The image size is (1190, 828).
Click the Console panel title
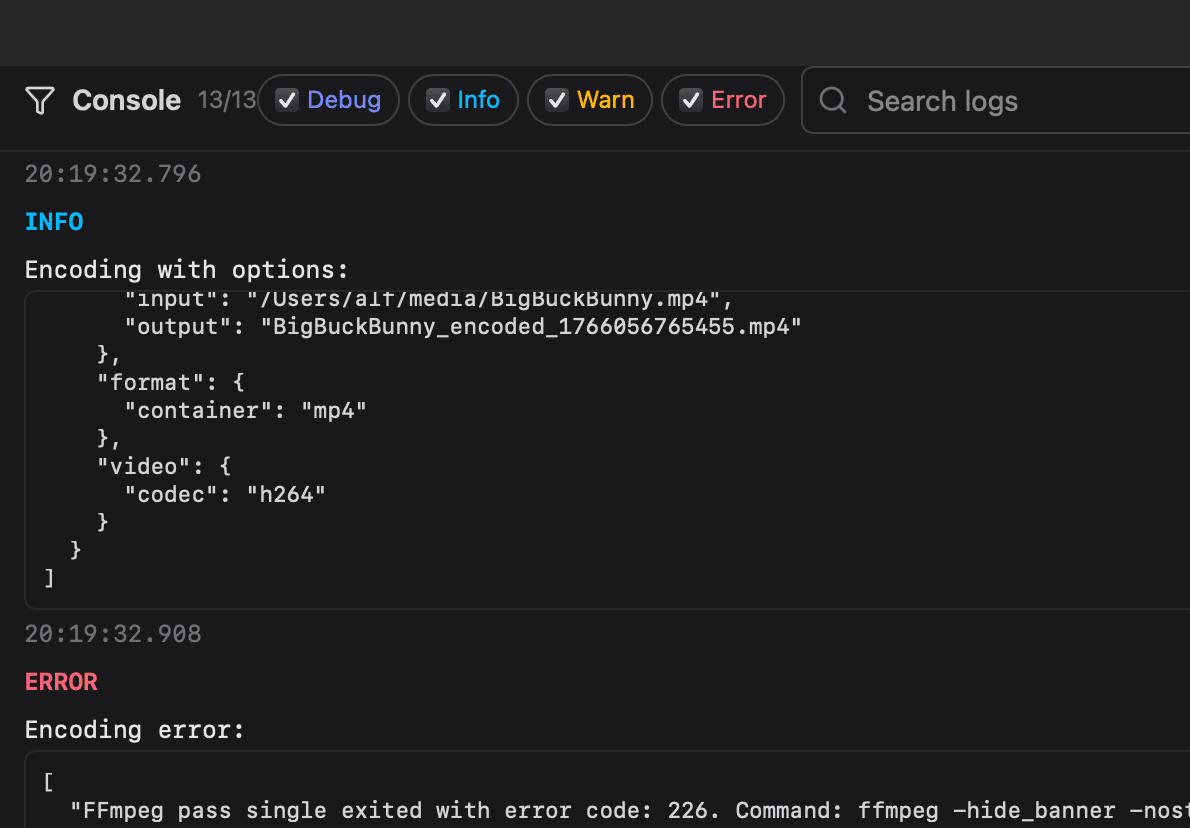(x=126, y=100)
